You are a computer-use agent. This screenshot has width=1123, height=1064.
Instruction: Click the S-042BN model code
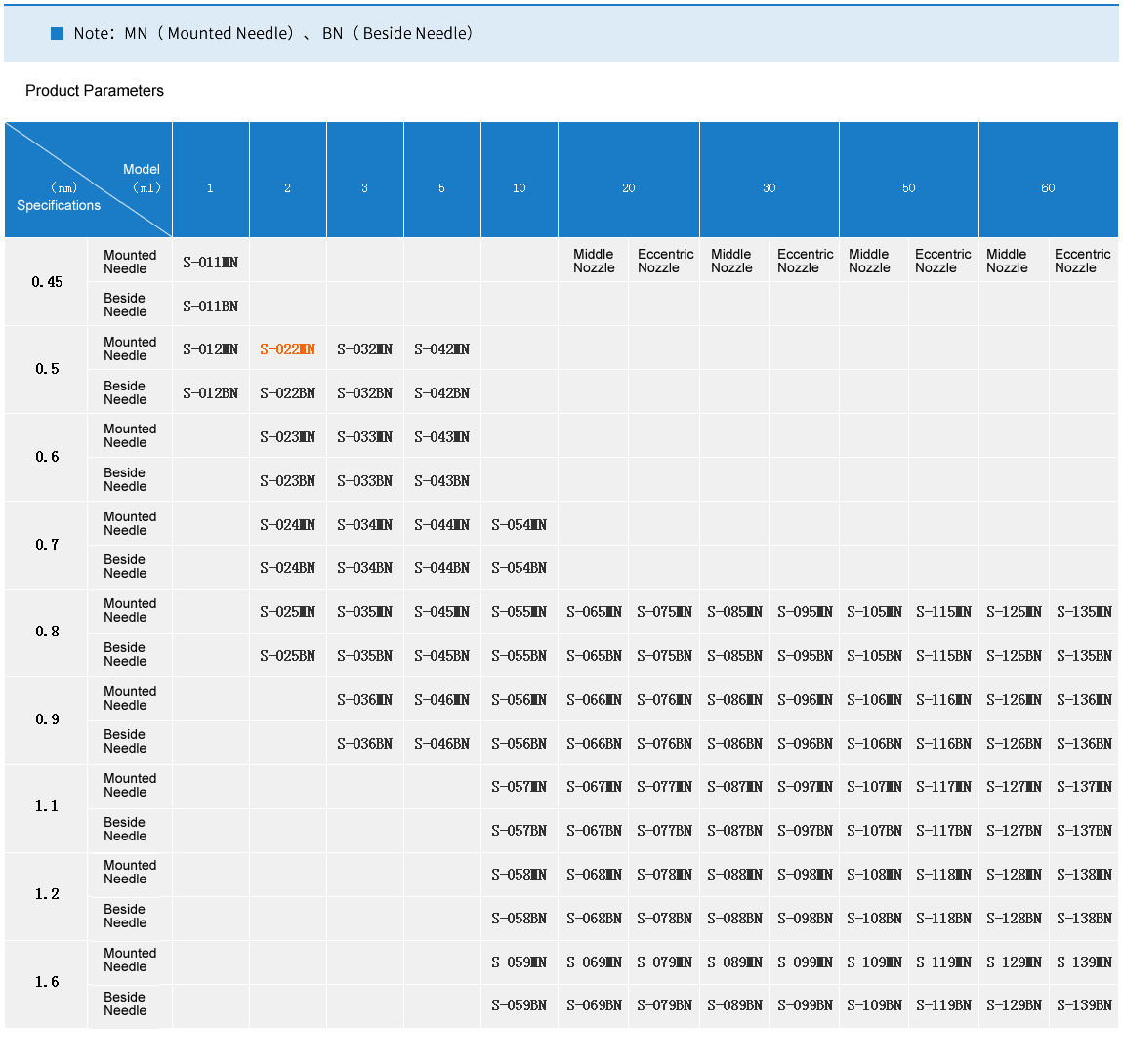(441, 393)
